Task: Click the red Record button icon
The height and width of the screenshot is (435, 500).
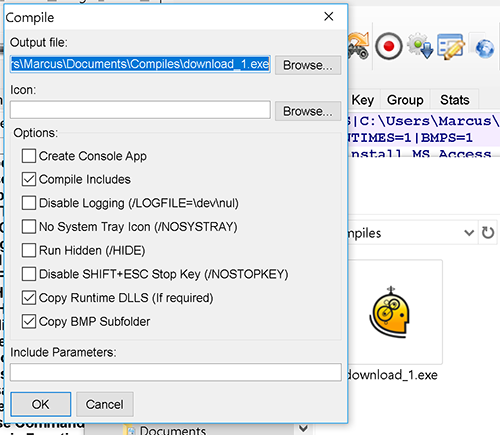Action: [x=389, y=46]
